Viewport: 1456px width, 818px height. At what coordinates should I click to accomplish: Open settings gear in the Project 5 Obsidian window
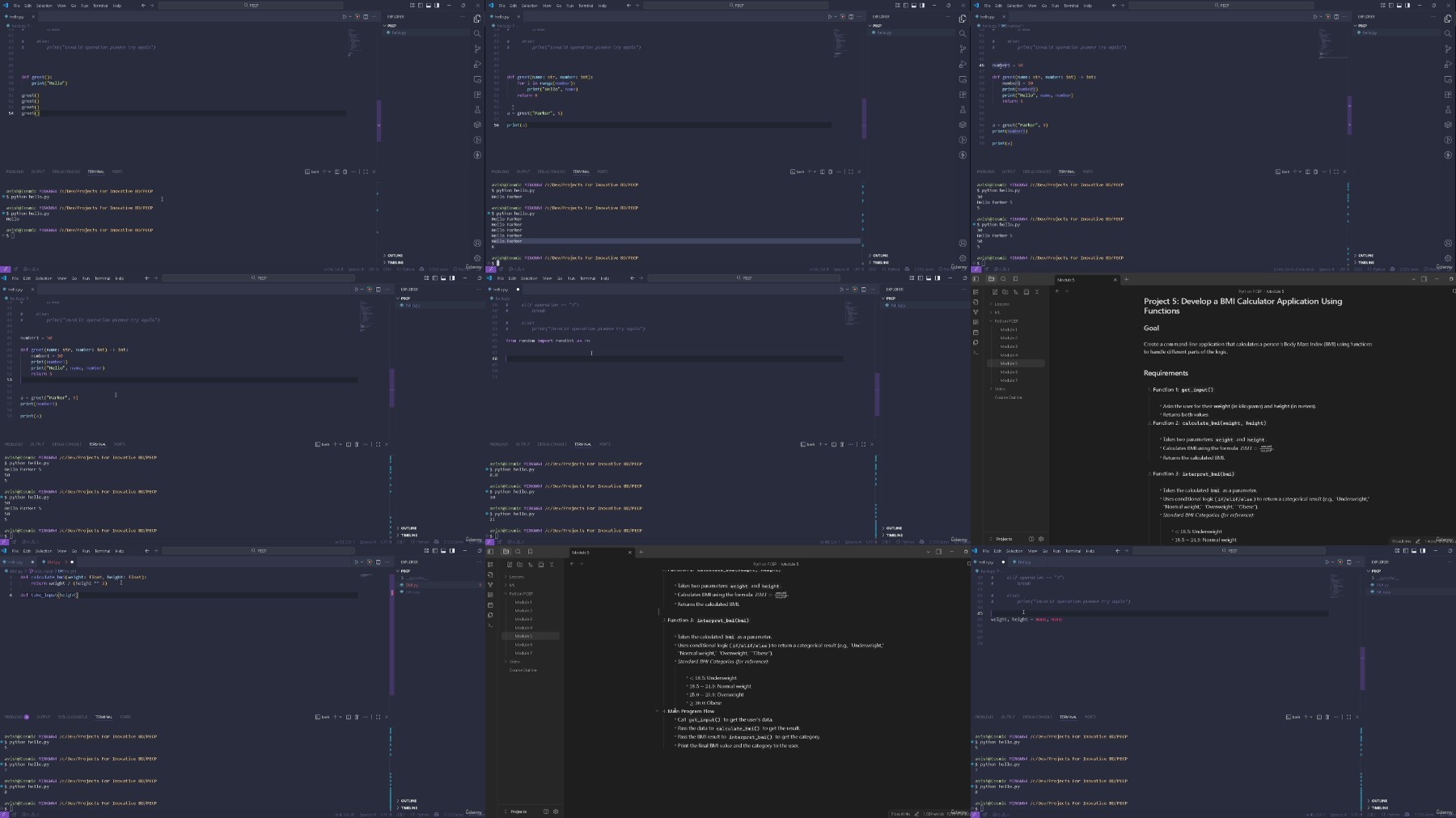coord(1041,539)
